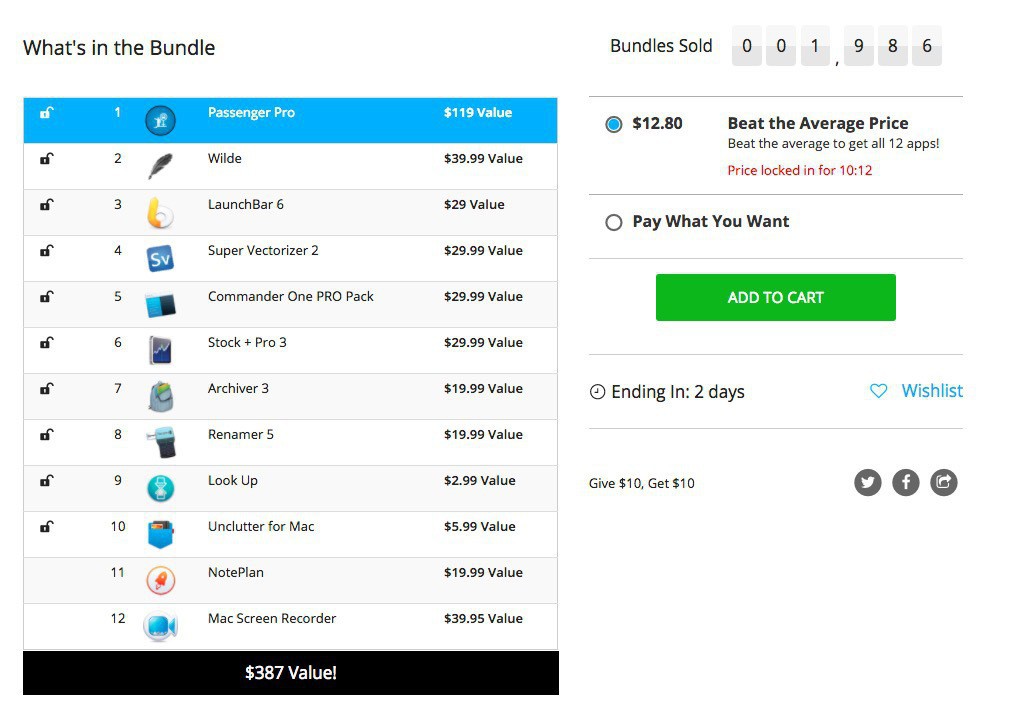Image resolution: width=1015 pixels, height=709 pixels.
Task: Click the ADD TO CART button
Action: [x=775, y=297]
